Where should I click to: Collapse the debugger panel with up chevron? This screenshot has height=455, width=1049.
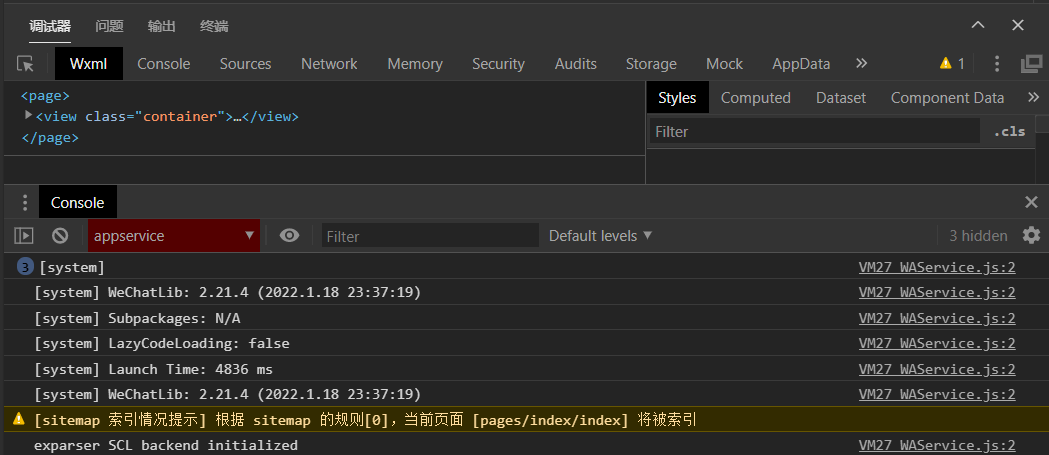tap(978, 25)
